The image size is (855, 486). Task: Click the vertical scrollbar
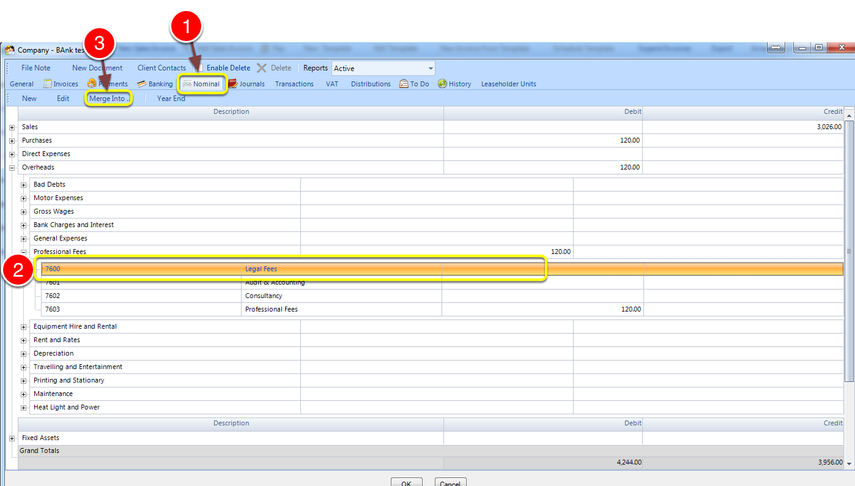[849, 251]
